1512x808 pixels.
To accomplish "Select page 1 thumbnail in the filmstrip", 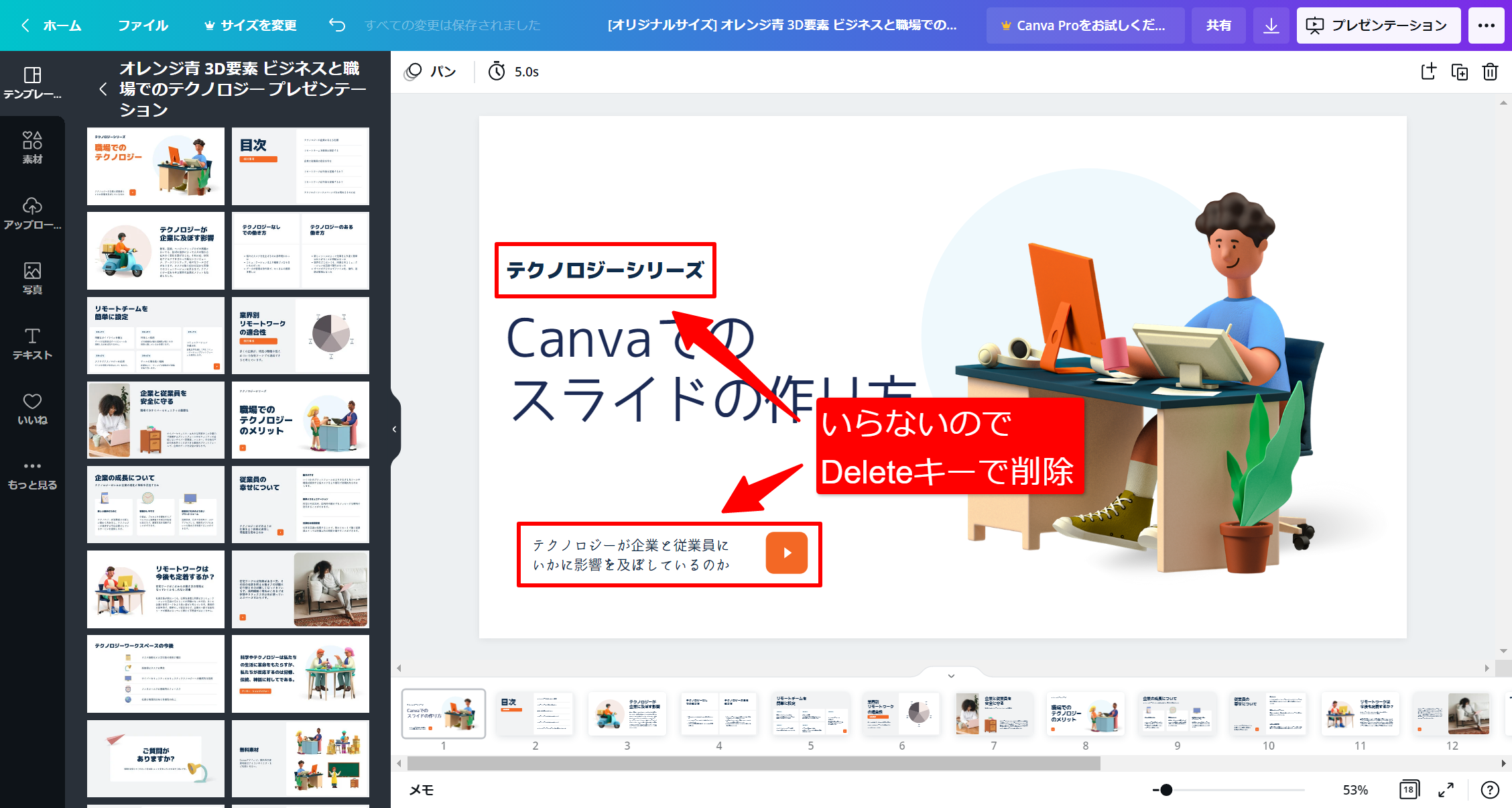I will [443, 713].
